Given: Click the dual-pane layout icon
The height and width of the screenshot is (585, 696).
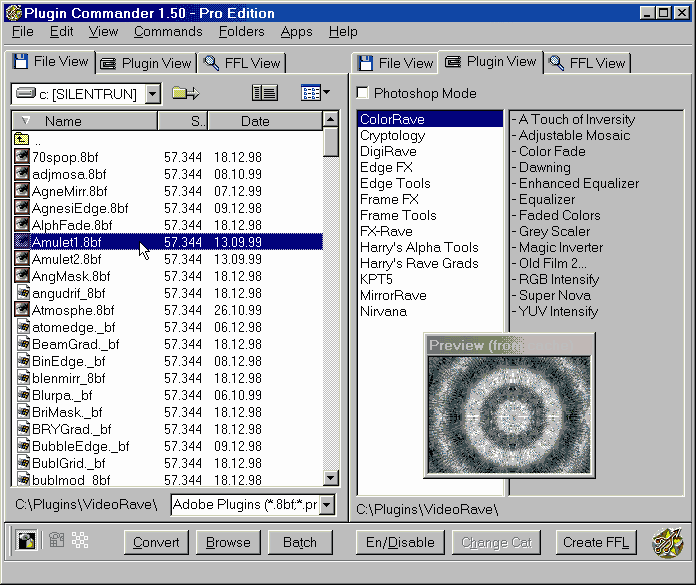Looking at the screenshot, I should [264, 93].
